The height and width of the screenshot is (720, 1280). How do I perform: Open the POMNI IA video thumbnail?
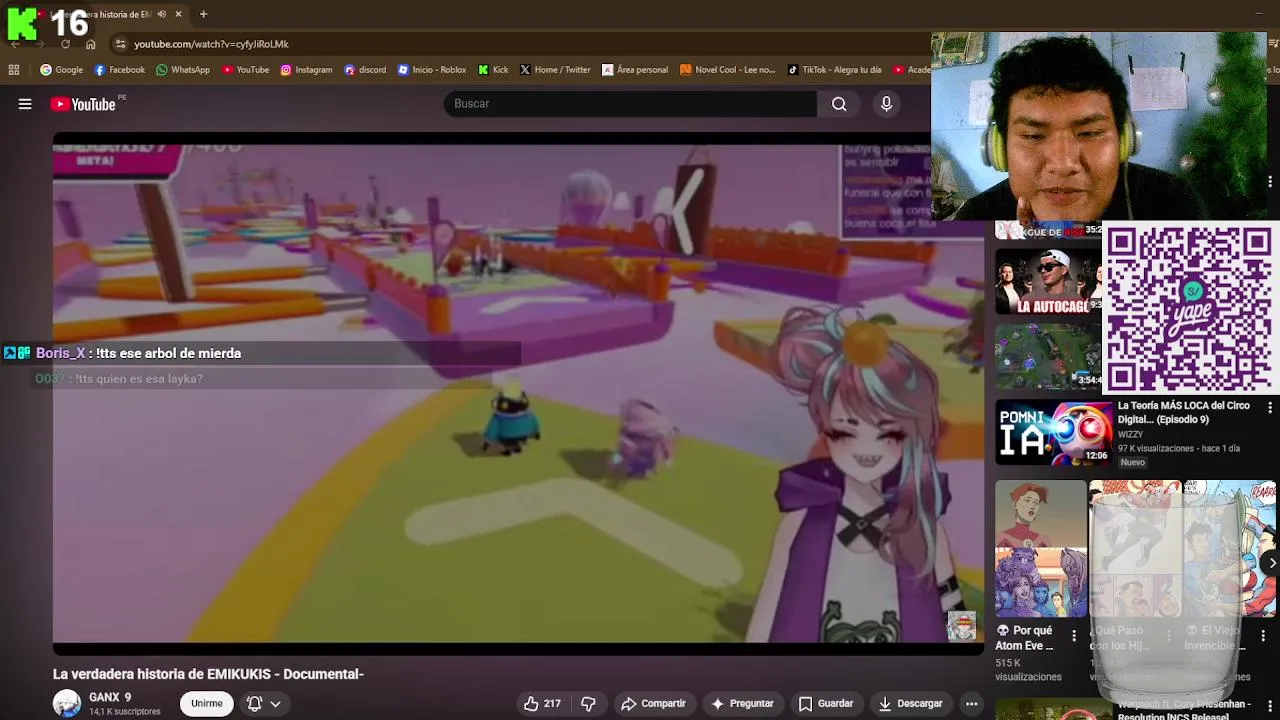point(1054,433)
